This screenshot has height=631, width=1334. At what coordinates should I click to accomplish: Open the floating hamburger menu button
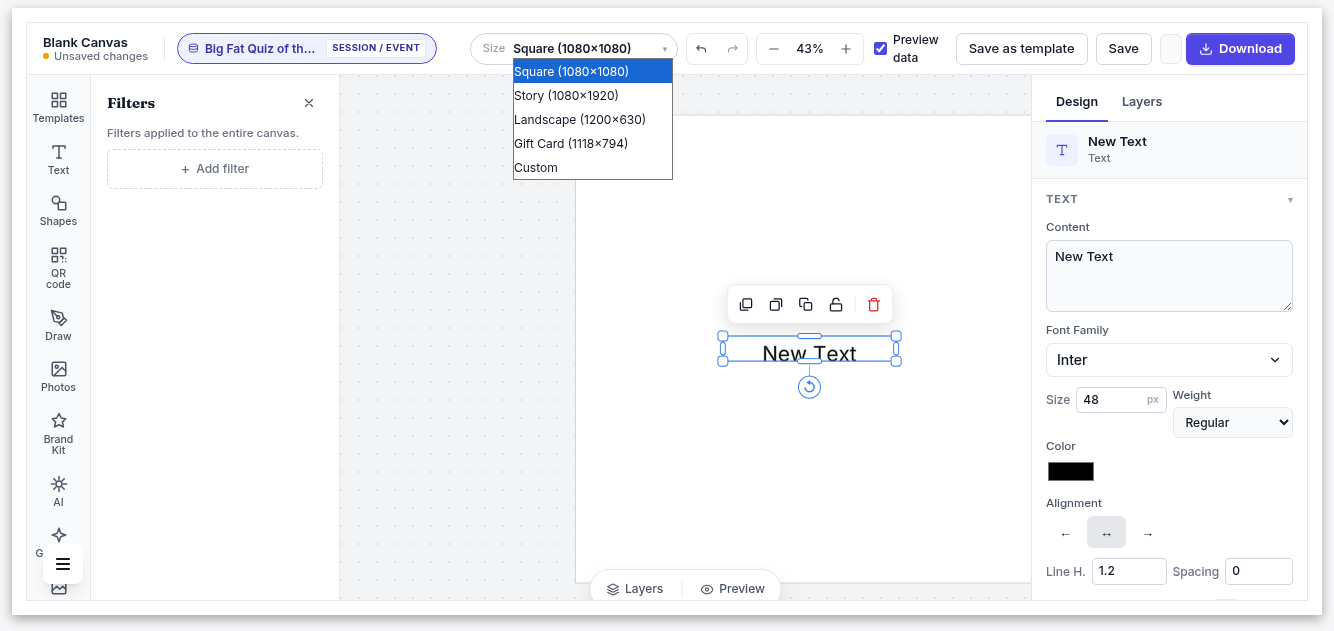[63, 564]
